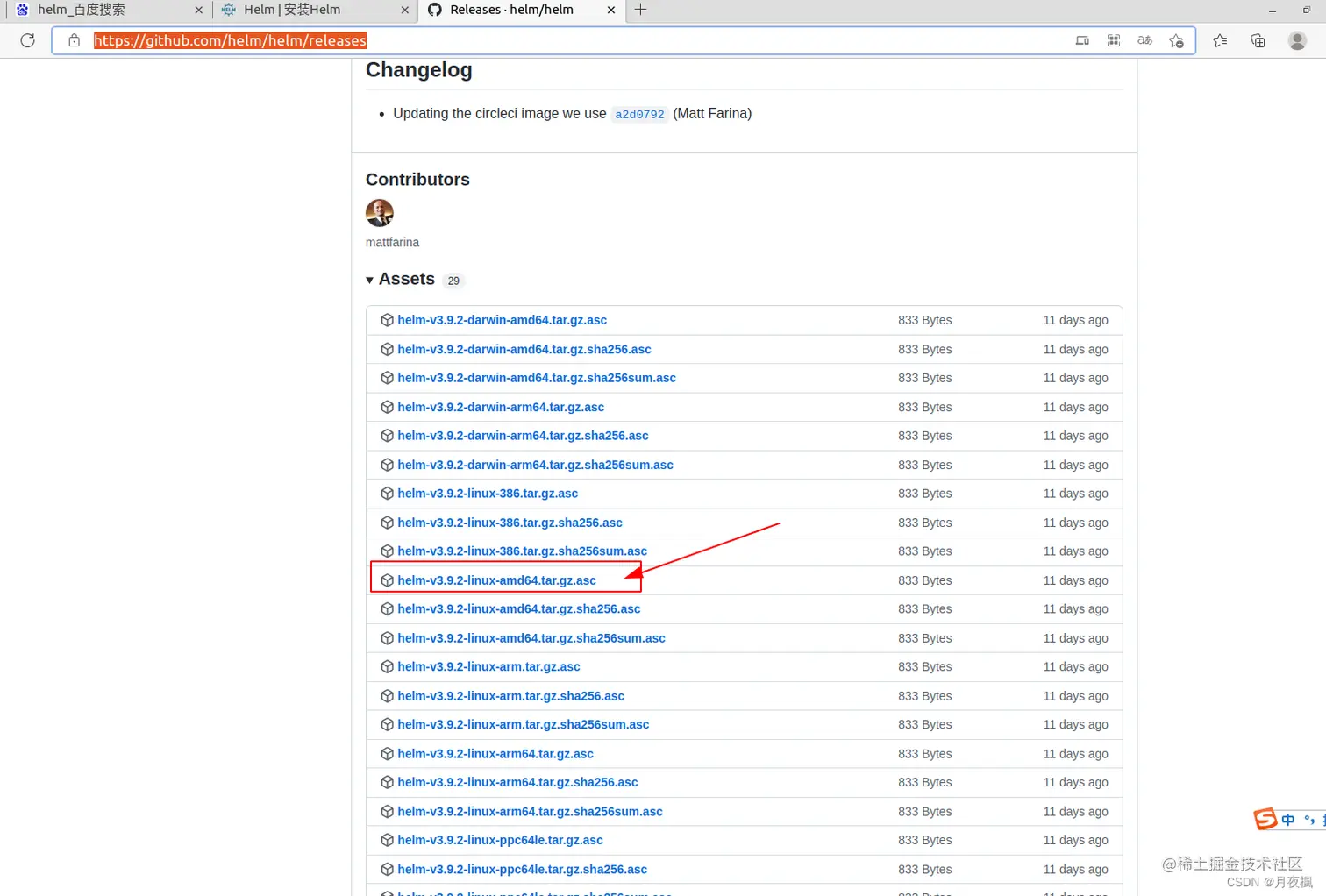Add page to favorites star icon
The height and width of the screenshot is (896, 1326).
pos(1176,40)
